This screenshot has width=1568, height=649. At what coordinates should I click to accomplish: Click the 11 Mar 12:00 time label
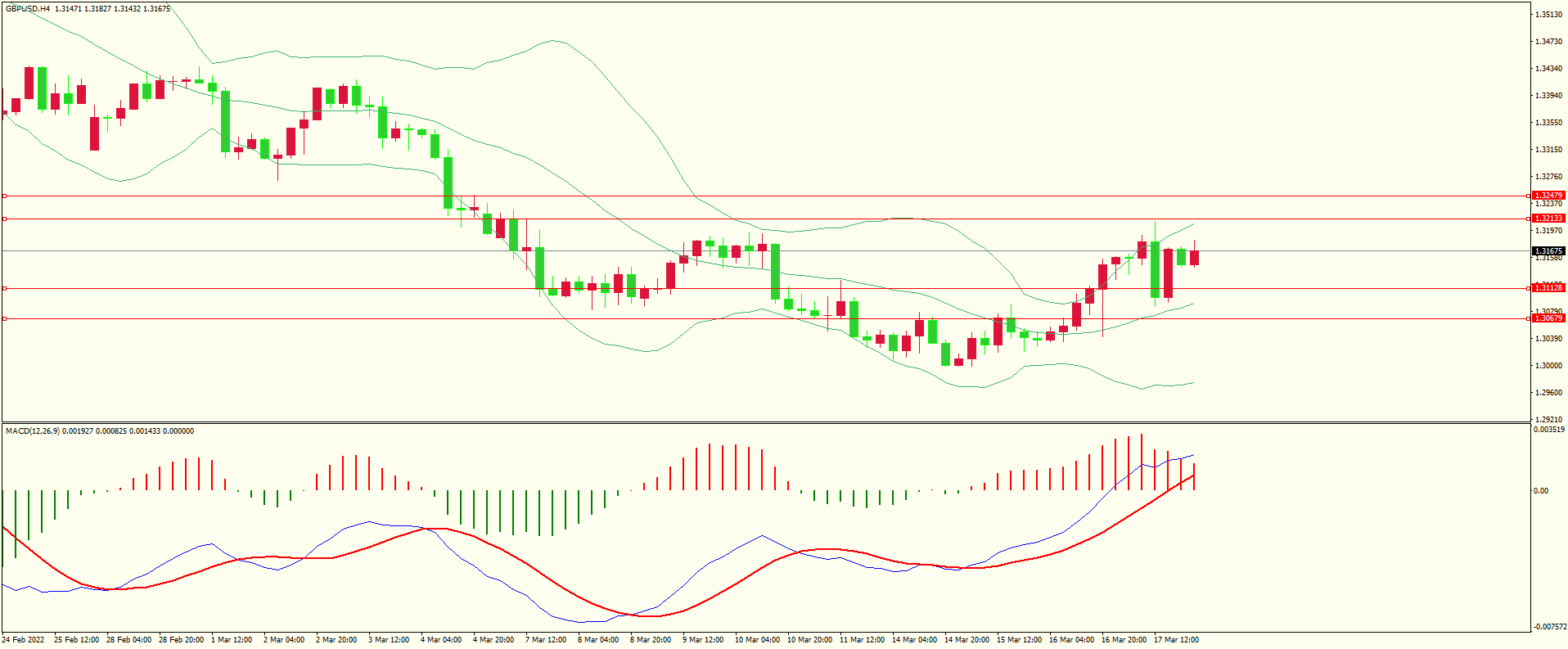pyautogui.click(x=863, y=640)
